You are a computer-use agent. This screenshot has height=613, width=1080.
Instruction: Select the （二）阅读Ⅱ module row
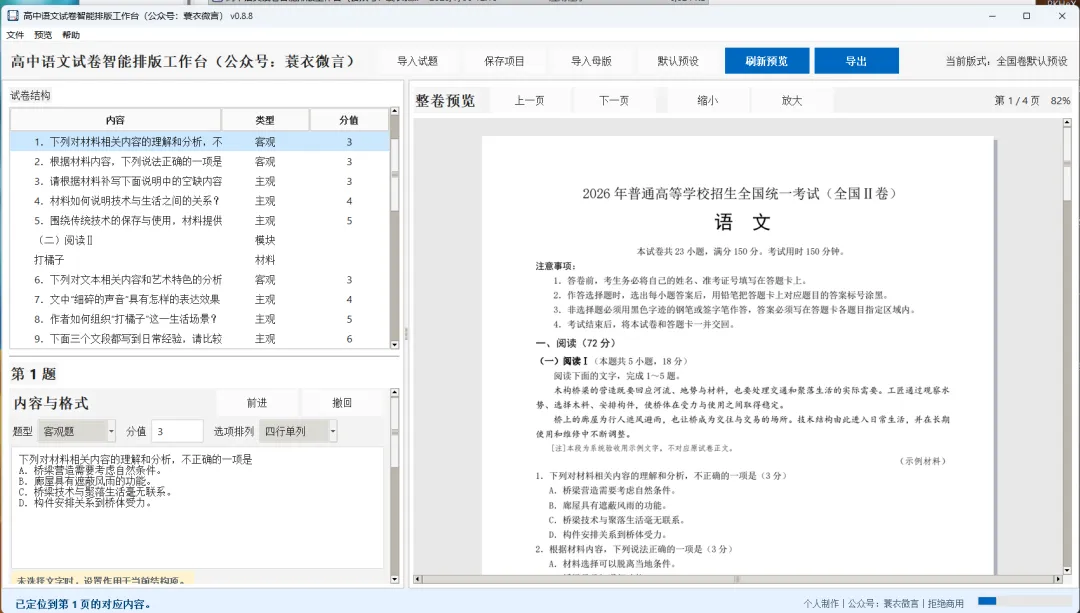click(x=200, y=240)
